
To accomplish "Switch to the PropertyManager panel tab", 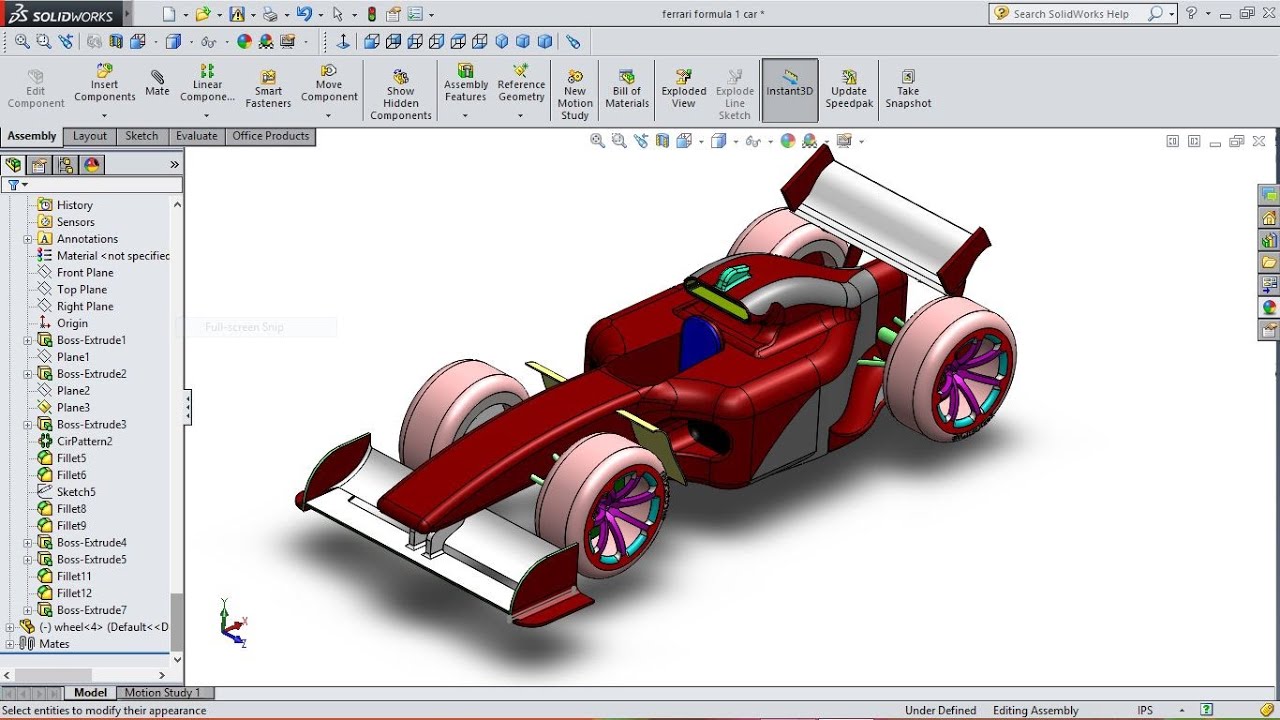I will (39, 165).
